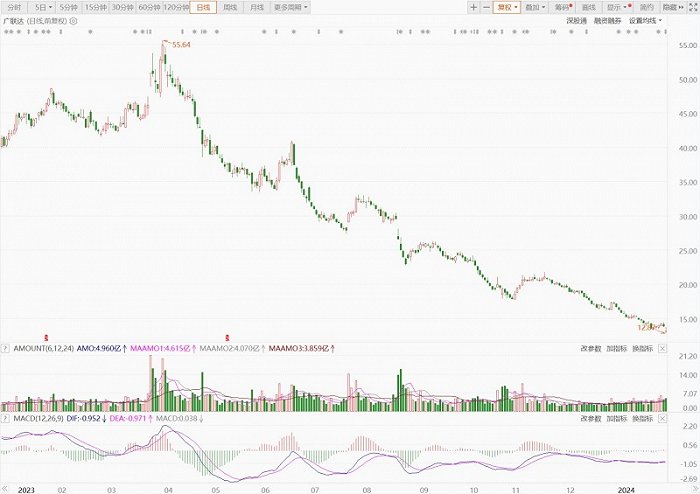Select the 5分钟 chart period
The height and width of the screenshot is (494, 700).
(x=68, y=7)
